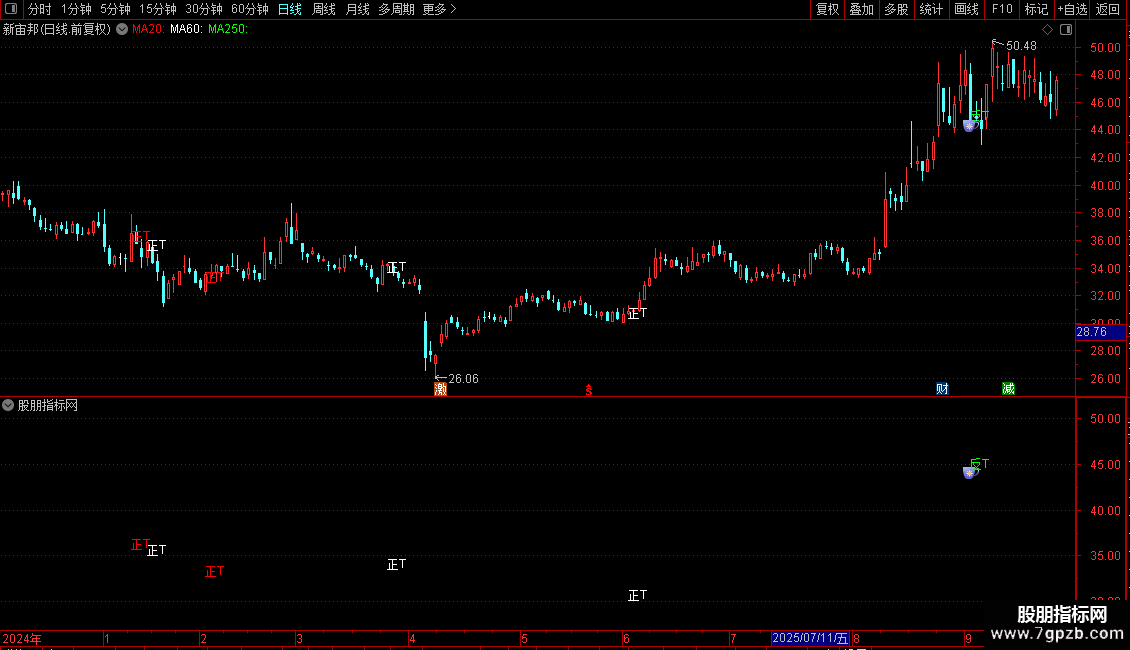Click the orange 激 event marker
1130x650 pixels.
click(440, 389)
